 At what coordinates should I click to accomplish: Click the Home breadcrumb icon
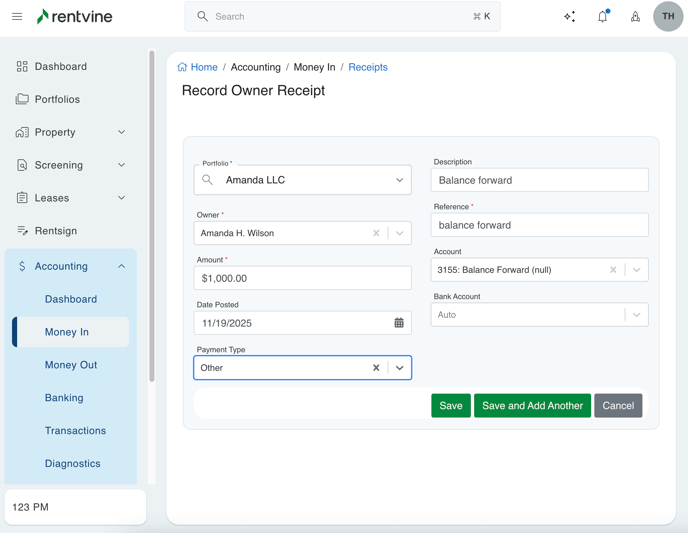[x=182, y=67]
